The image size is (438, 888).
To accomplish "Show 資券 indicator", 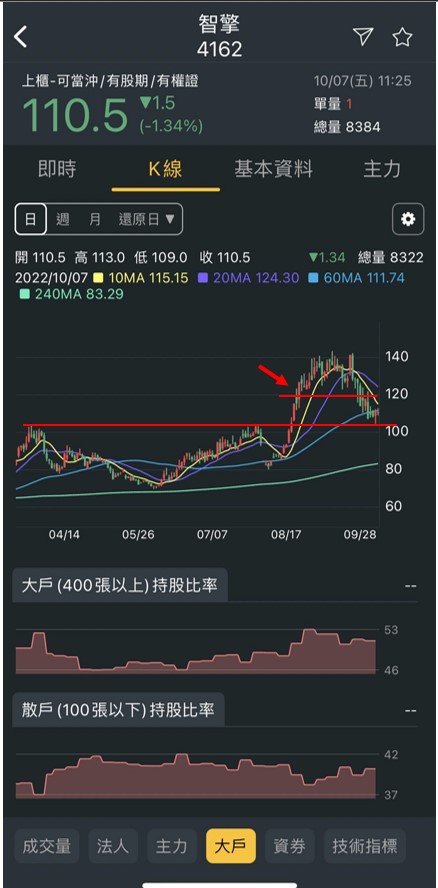I will (290, 846).
